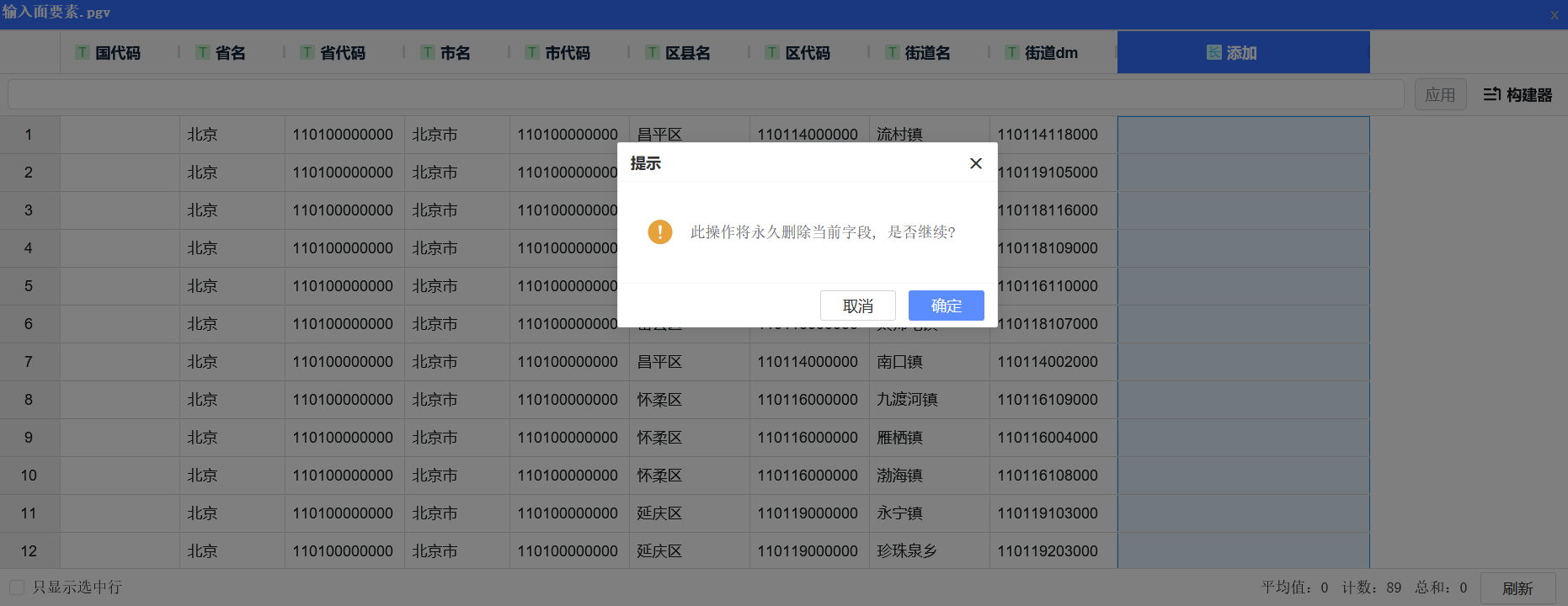Image resolution: width=1568 pixels, height=606 pixels.
Task: Close the 提示 dialog with the X
Action: point(975,163)
